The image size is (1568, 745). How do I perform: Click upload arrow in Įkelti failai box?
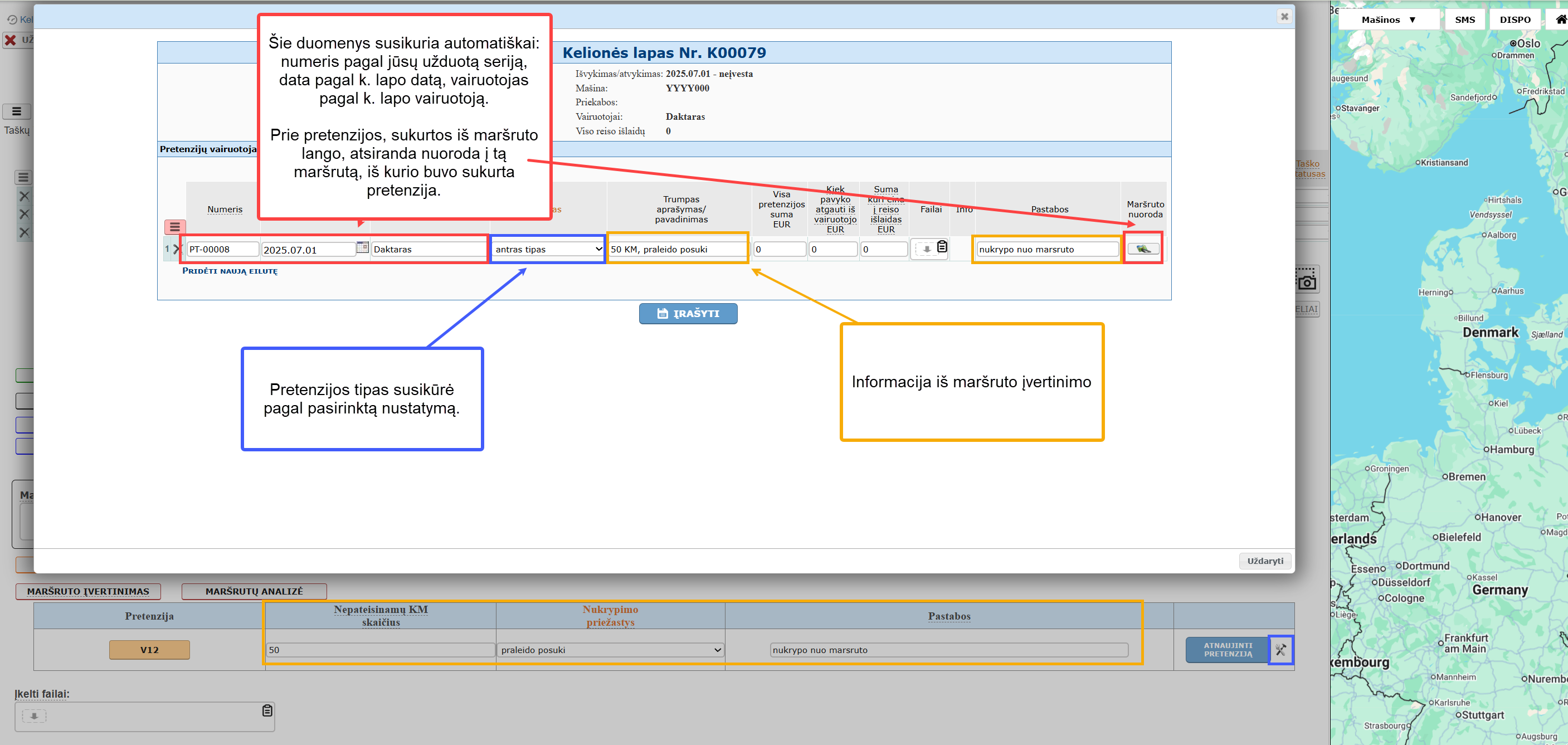[34, 717]
